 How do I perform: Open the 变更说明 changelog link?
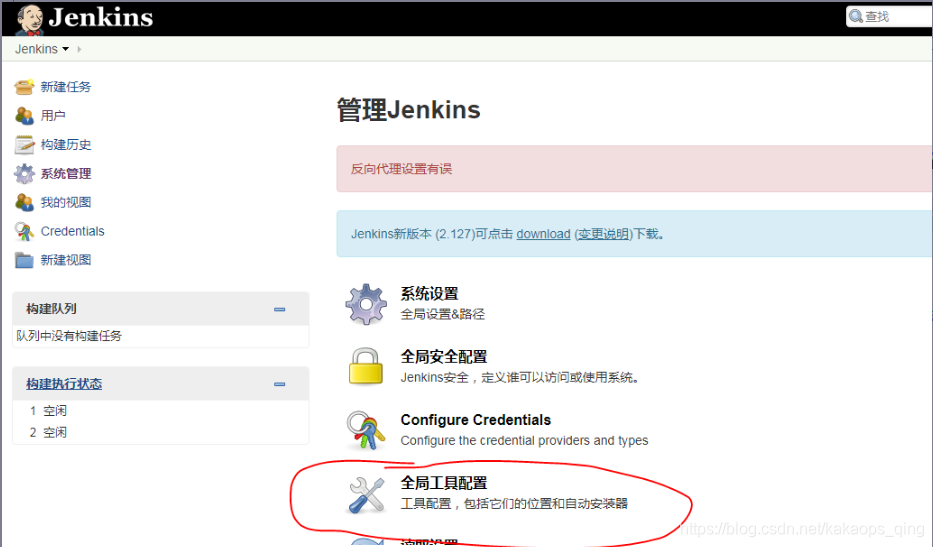(603, 234)
